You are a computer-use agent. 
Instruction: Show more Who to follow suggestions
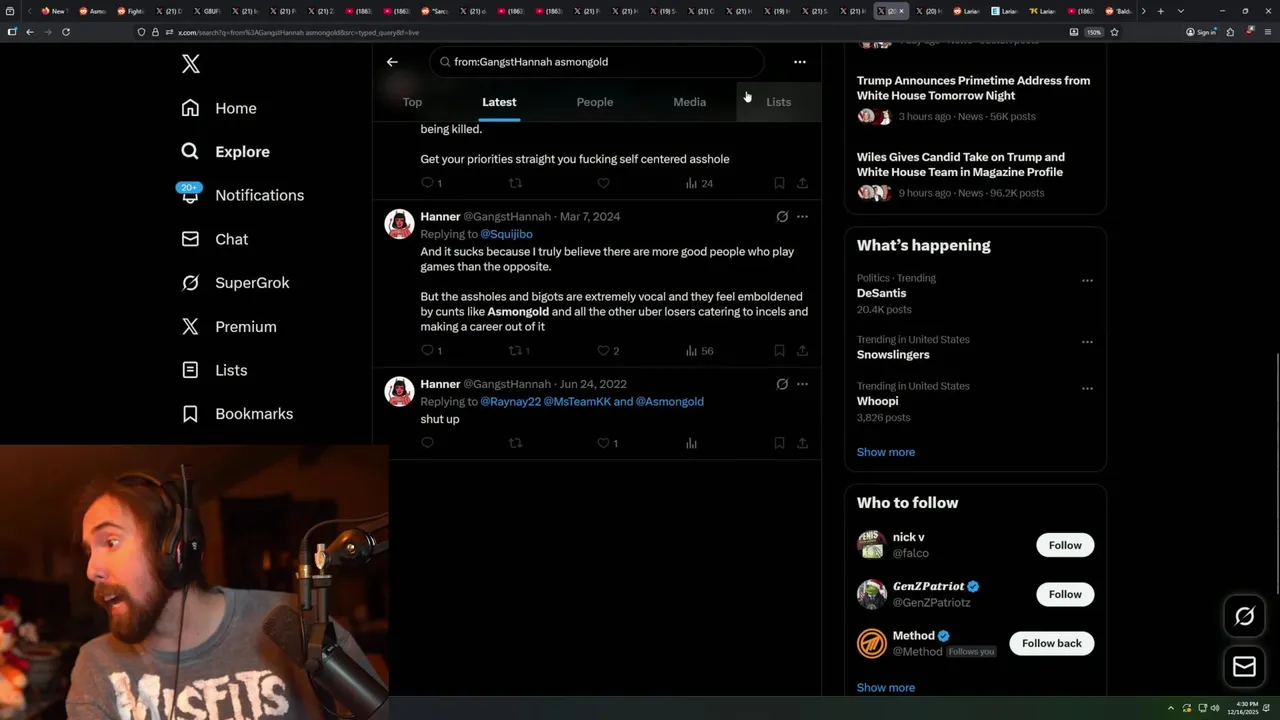[886, 688]
